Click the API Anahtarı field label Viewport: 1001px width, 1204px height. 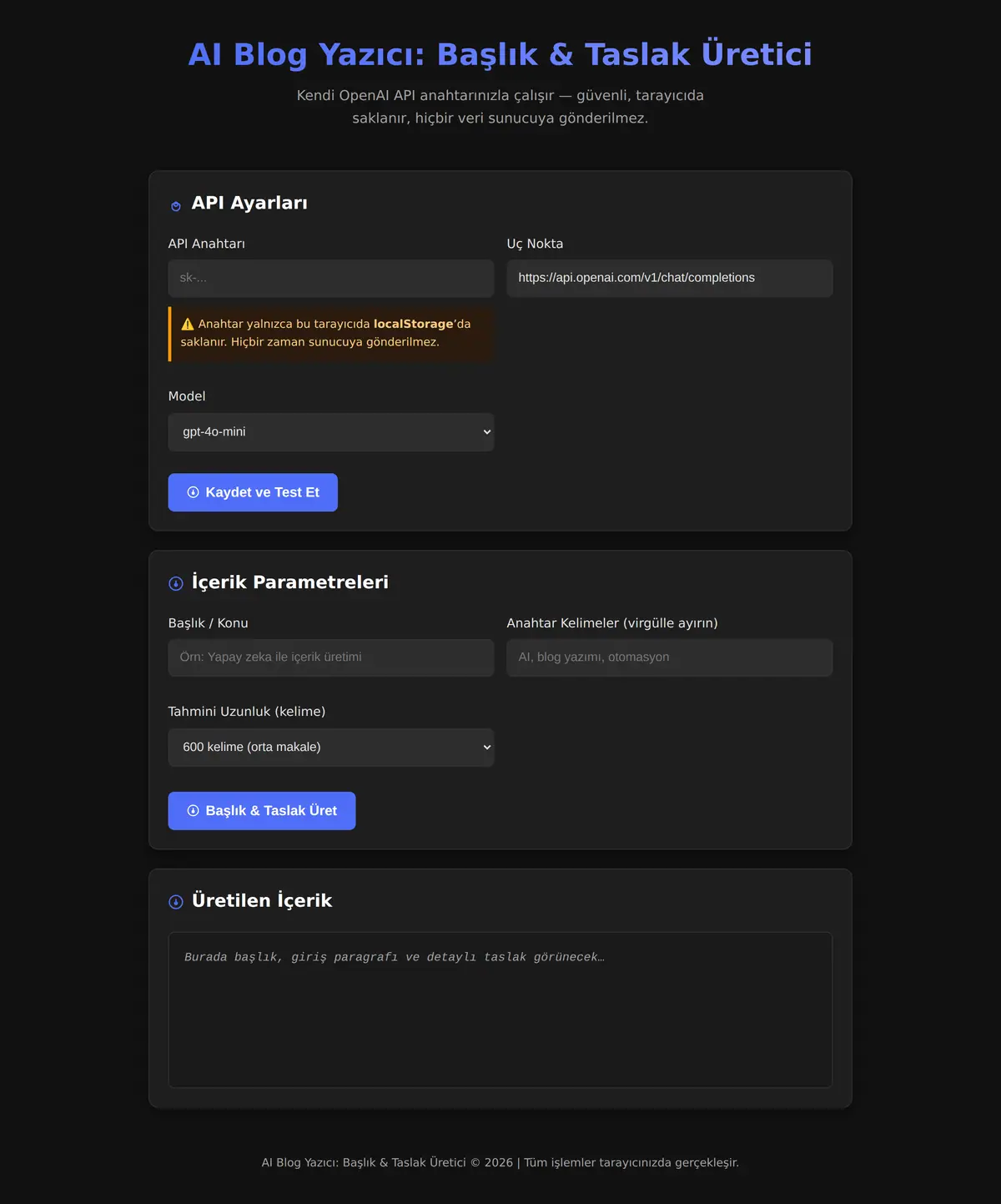[207, 244]
